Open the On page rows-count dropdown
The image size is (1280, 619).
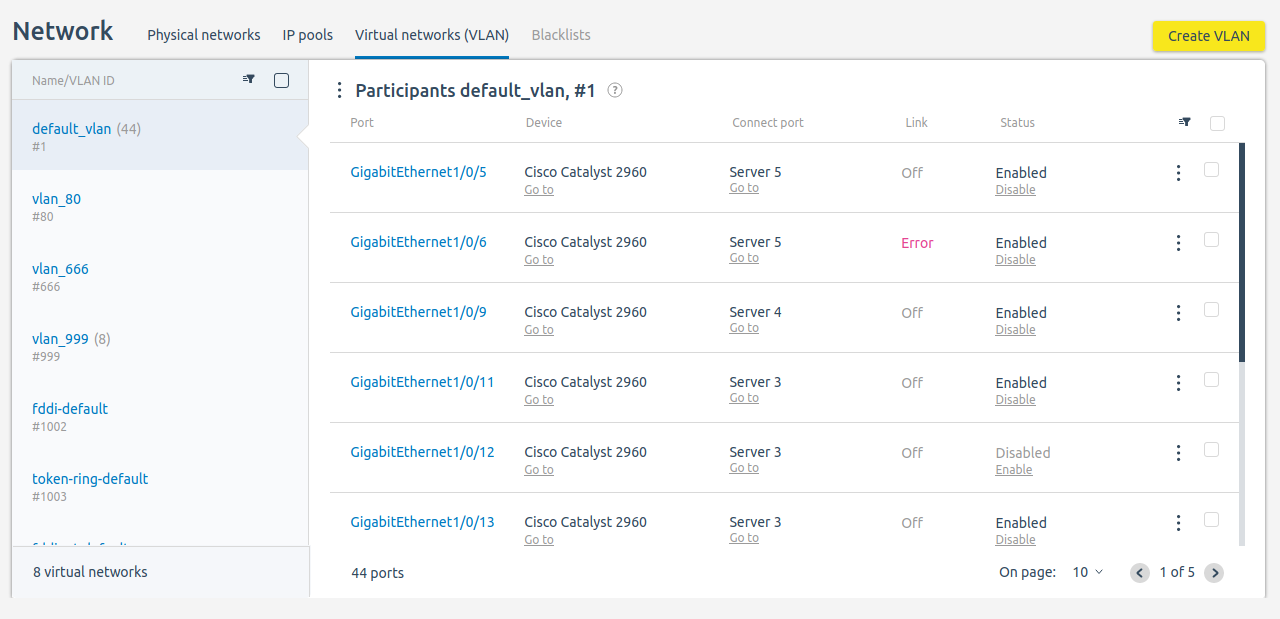(1088, 573)
